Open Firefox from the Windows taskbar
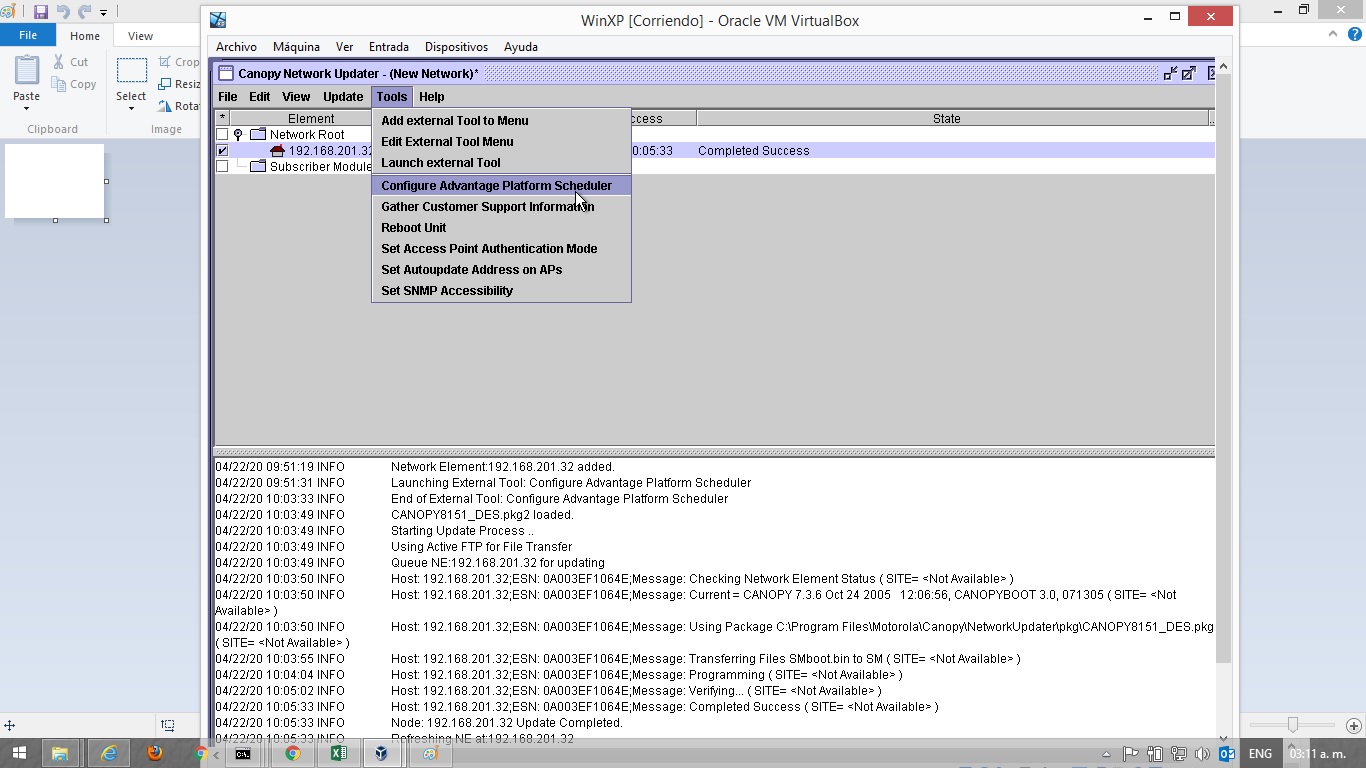 coord(155,753)
